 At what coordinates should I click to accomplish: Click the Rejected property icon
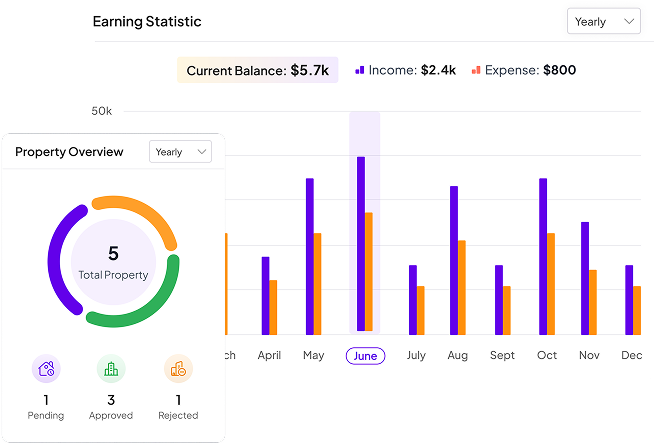(178, 369)
